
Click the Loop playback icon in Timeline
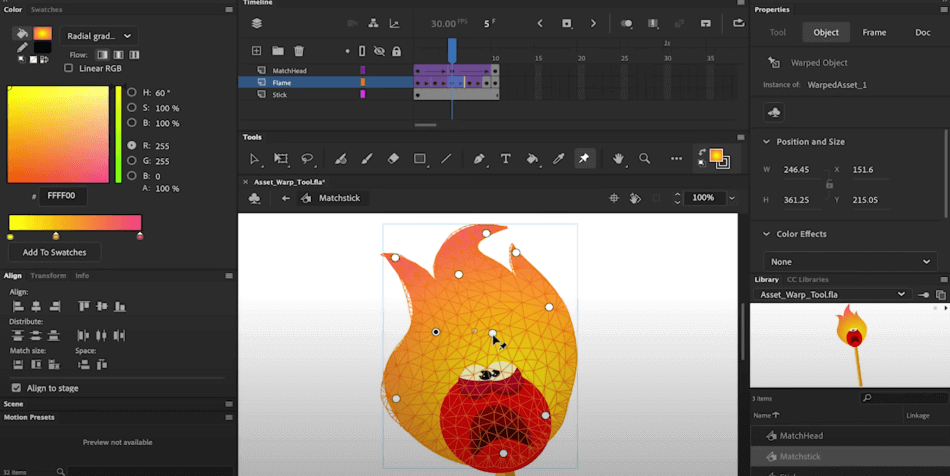click(739, 24)
